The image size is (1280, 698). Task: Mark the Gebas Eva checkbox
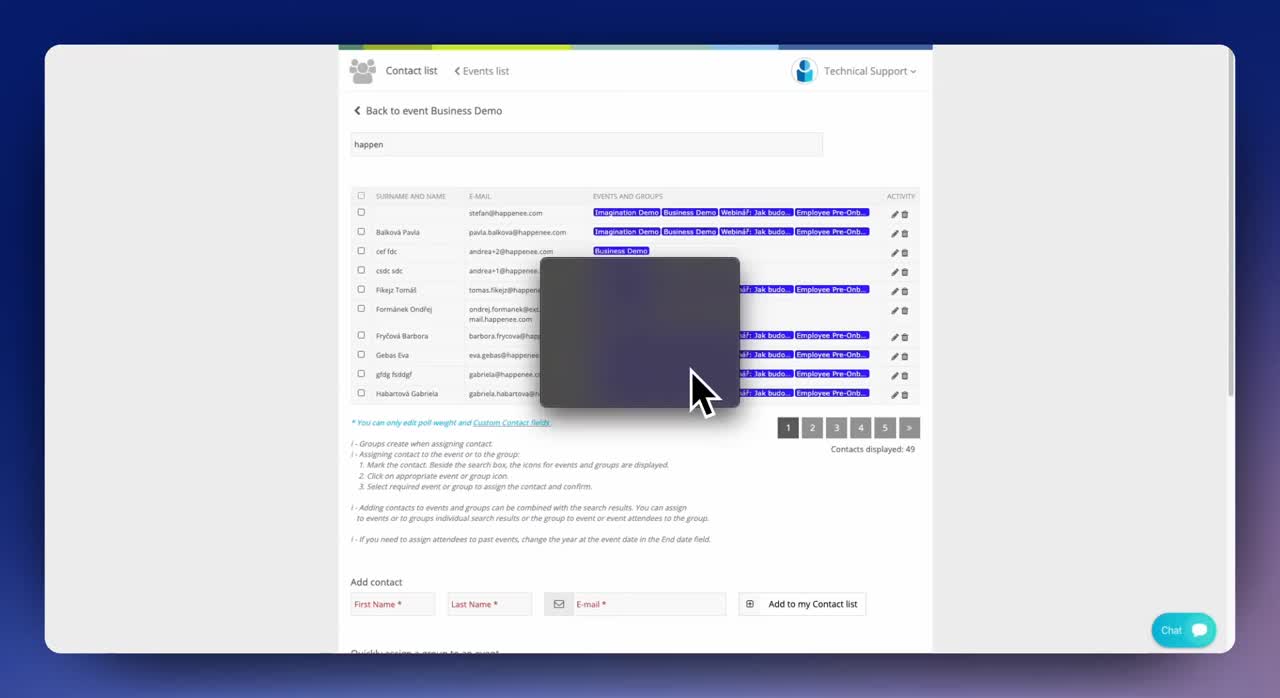[x=361, y=354]
